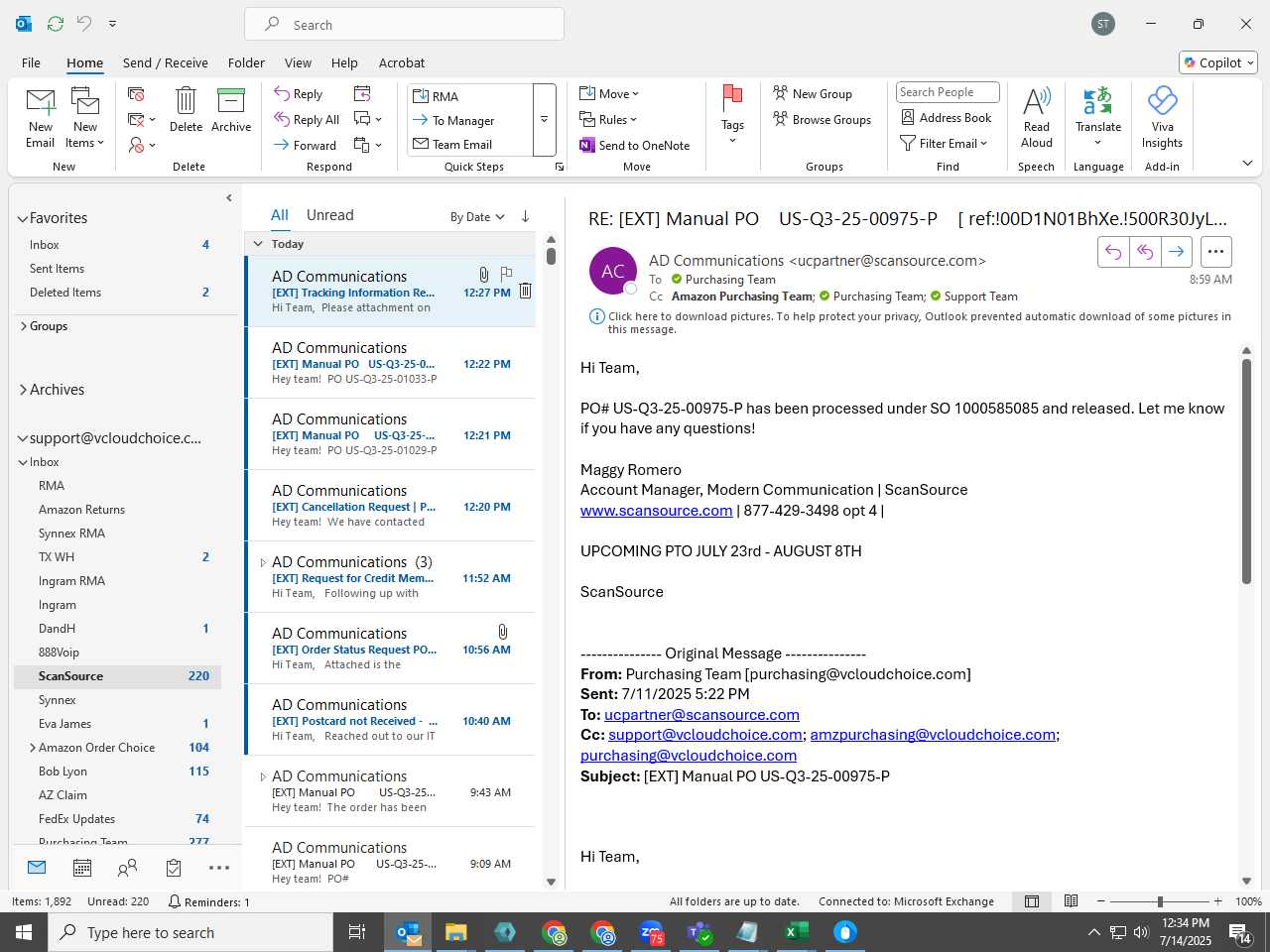1270x952 pixels.
Task: Adjust the zoom slider in status bar
Action: click(x=1159, y=901)
